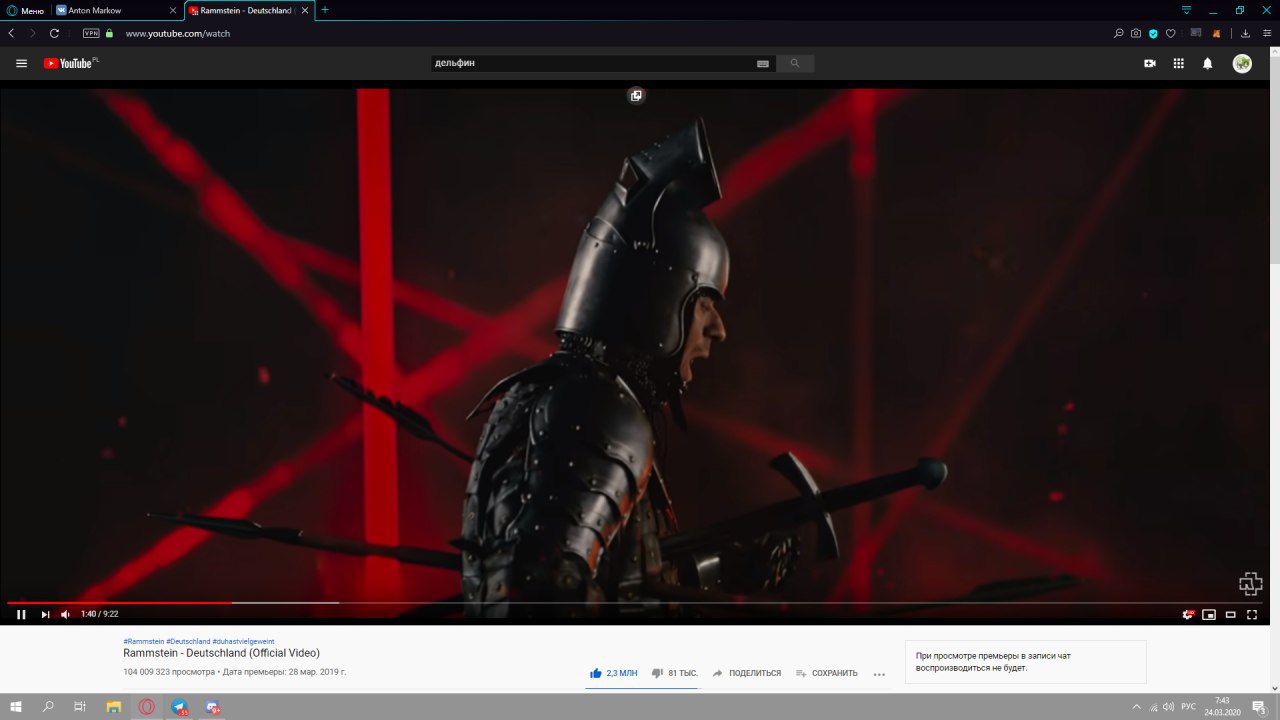Reload the YouTube page
This screenshot has width=1280, height=720.
54,33
